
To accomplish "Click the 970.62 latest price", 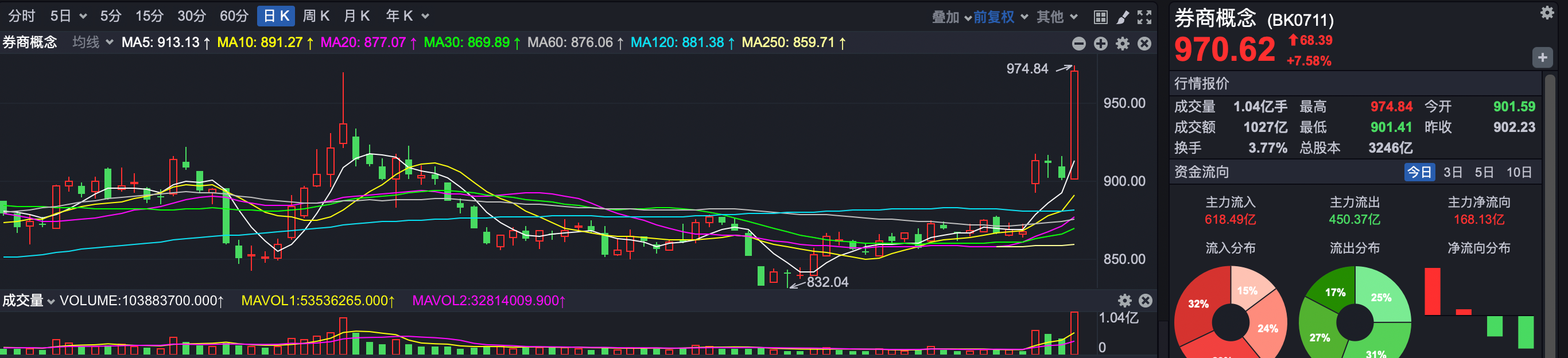I will click(1224, 49).
